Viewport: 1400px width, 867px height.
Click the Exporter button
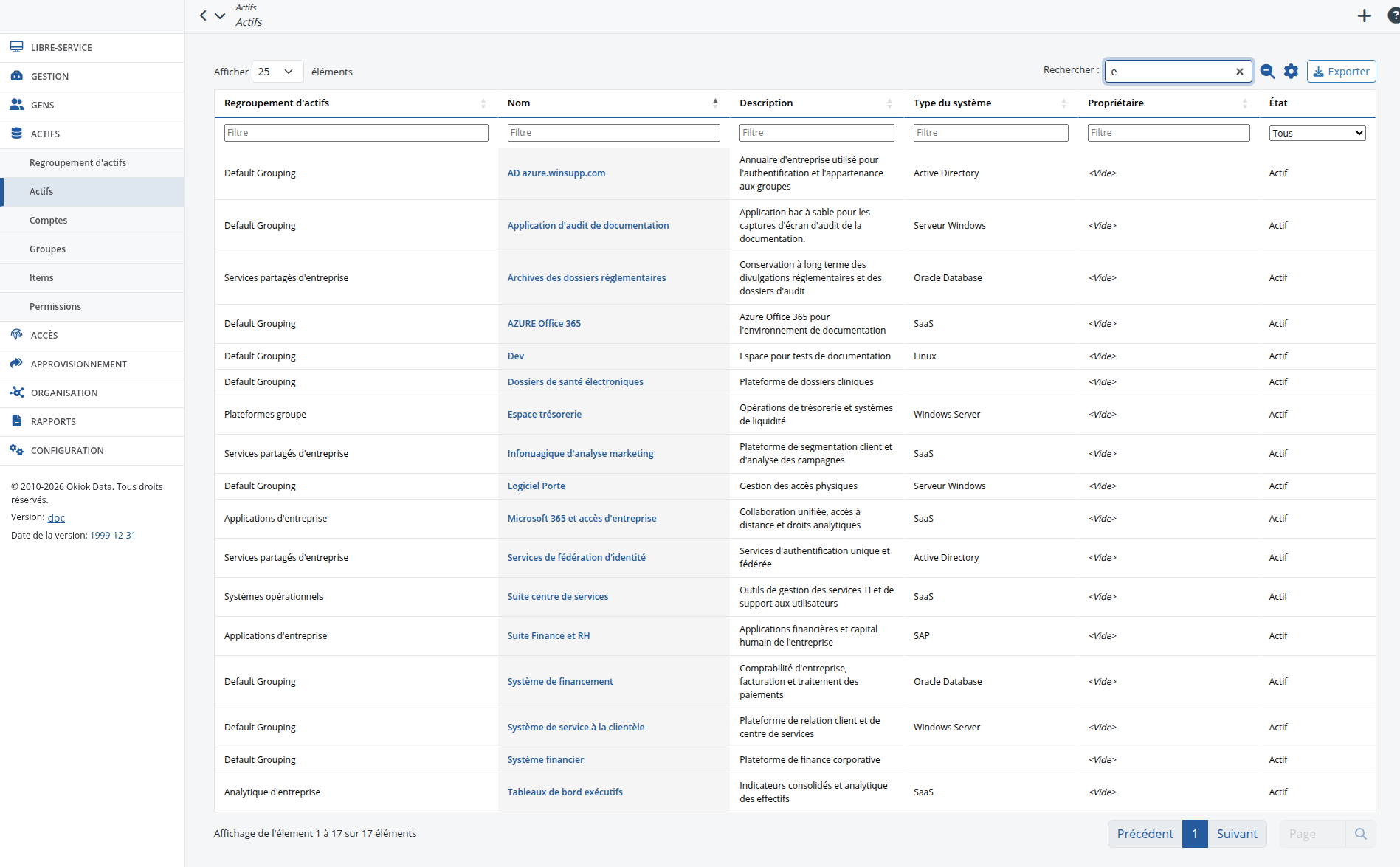(1341, 72)
